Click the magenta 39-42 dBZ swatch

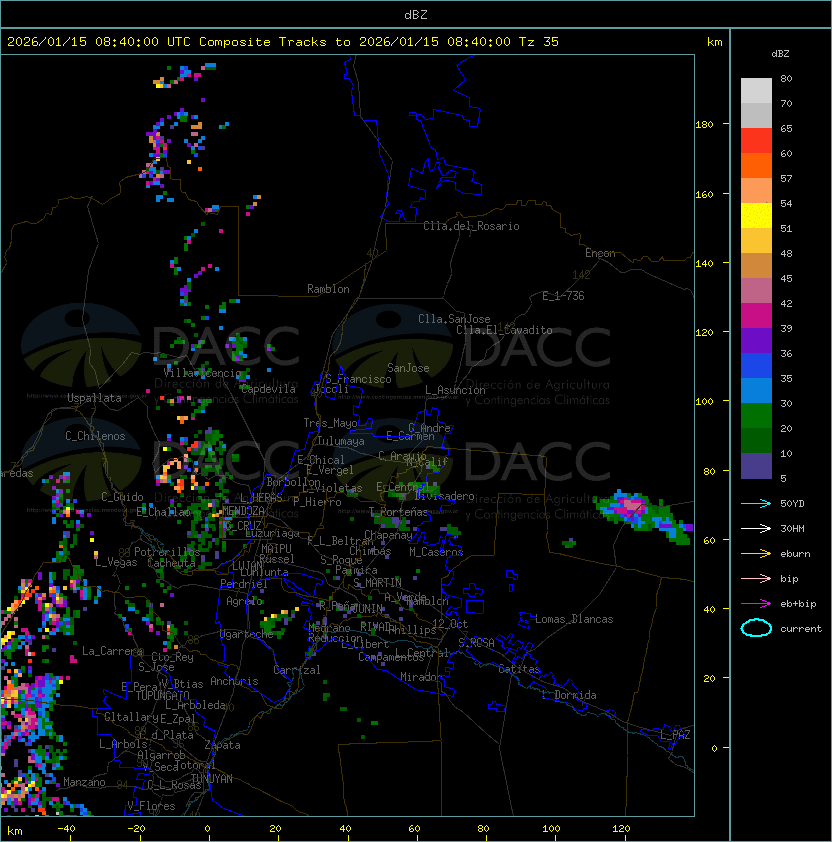click(x=756, y=315)
